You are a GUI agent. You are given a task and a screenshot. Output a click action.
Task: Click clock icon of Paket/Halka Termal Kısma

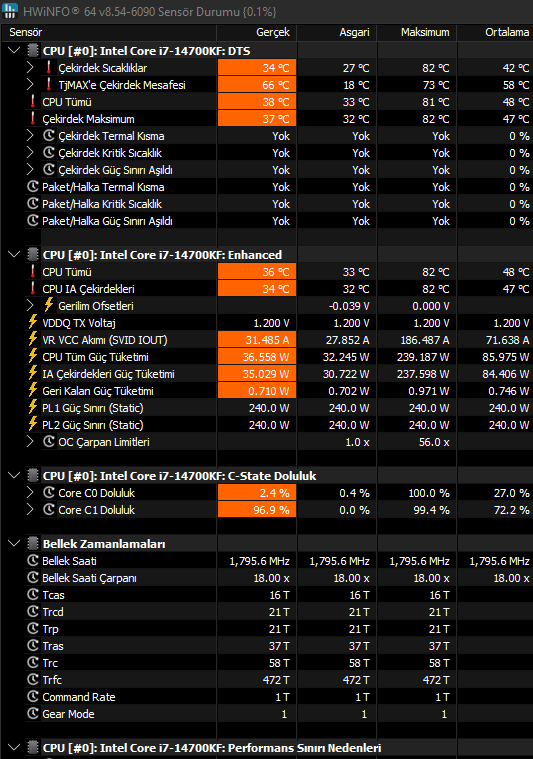[32, 186]
